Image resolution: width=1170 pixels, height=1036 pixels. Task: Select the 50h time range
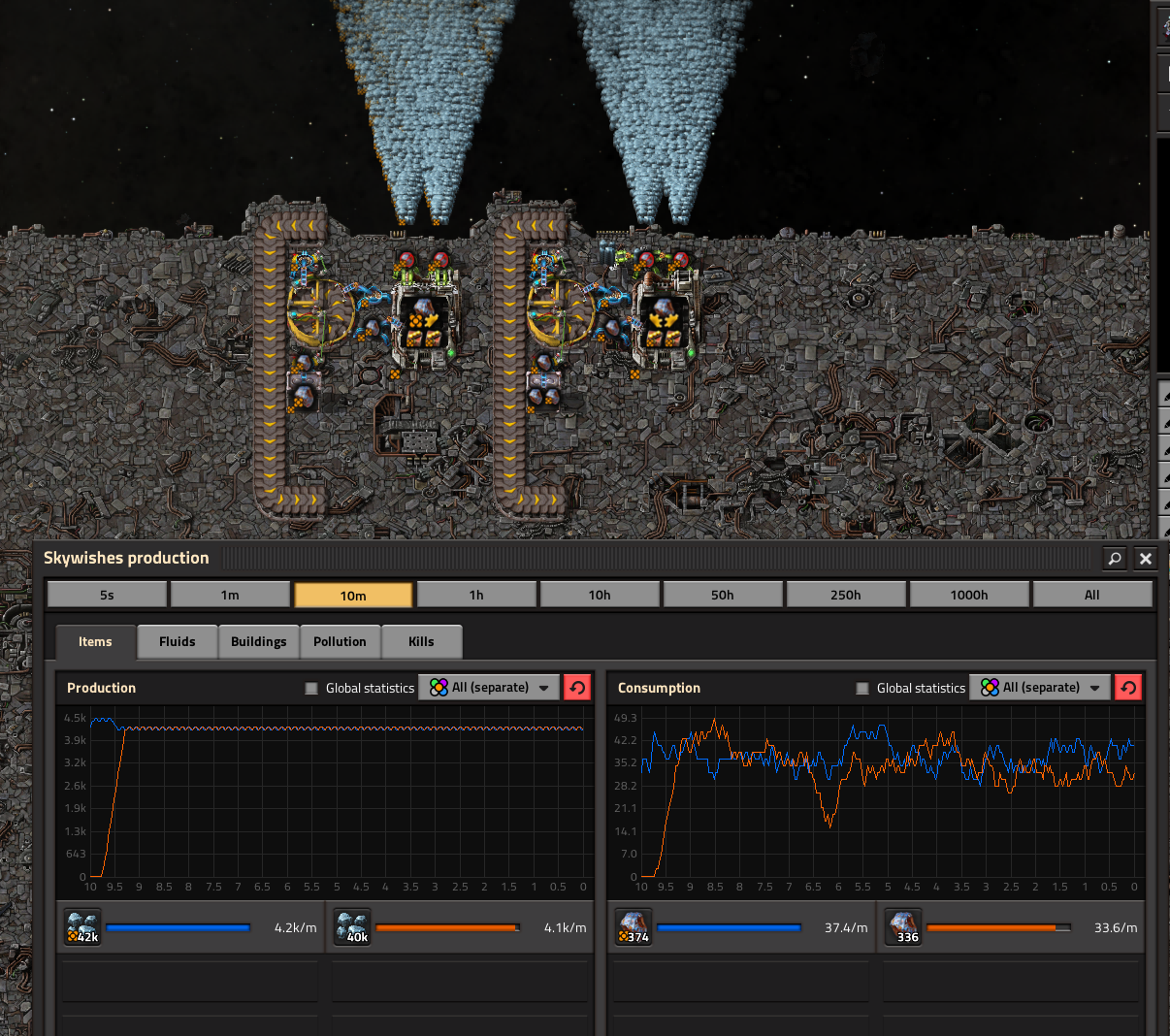(x=723, y=595)
